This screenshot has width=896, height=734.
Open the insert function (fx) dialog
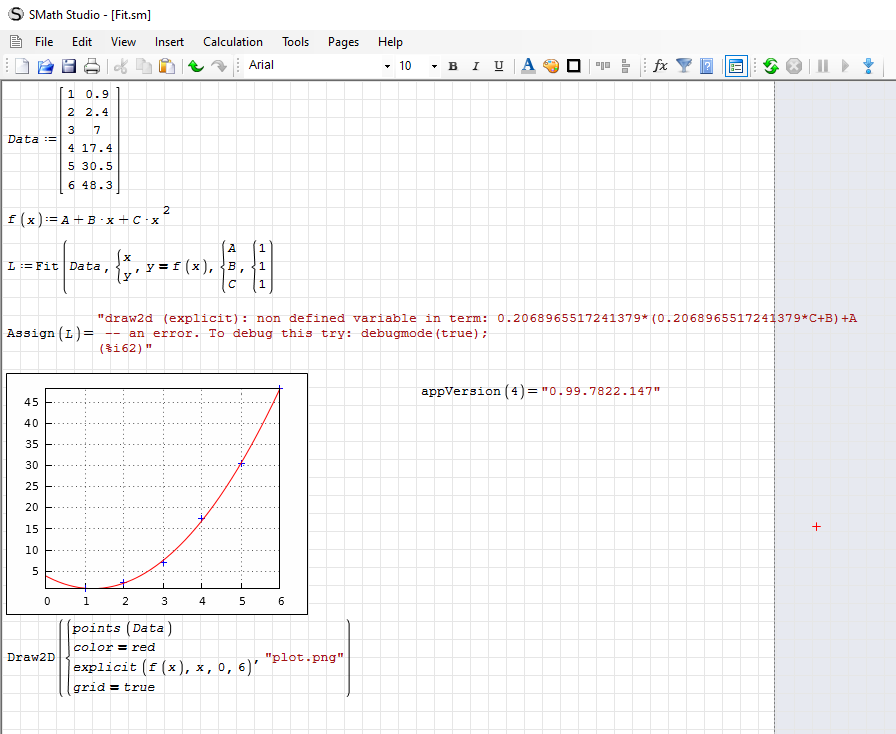[660, 66]
